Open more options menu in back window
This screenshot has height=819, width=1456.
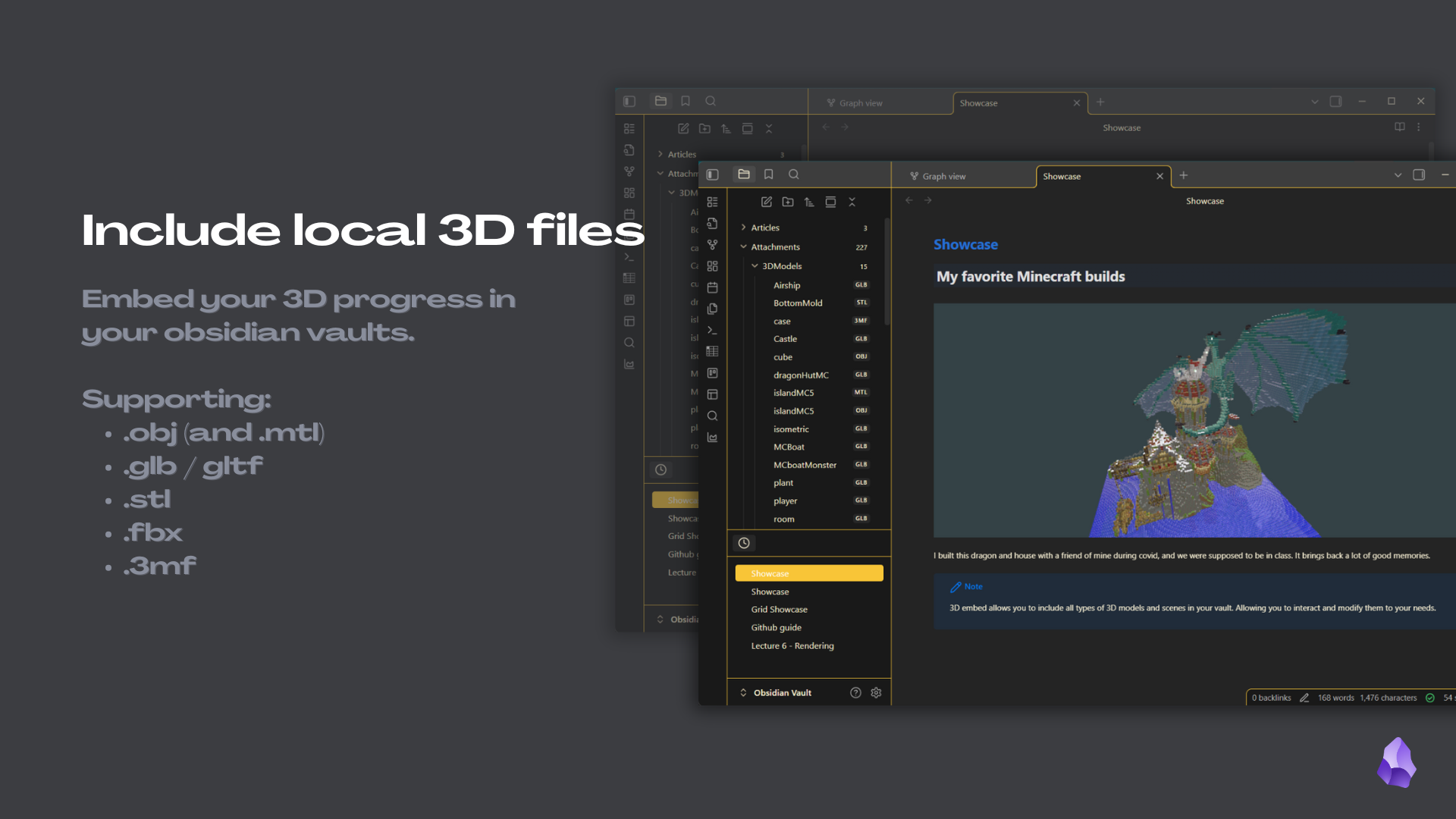1419,127
